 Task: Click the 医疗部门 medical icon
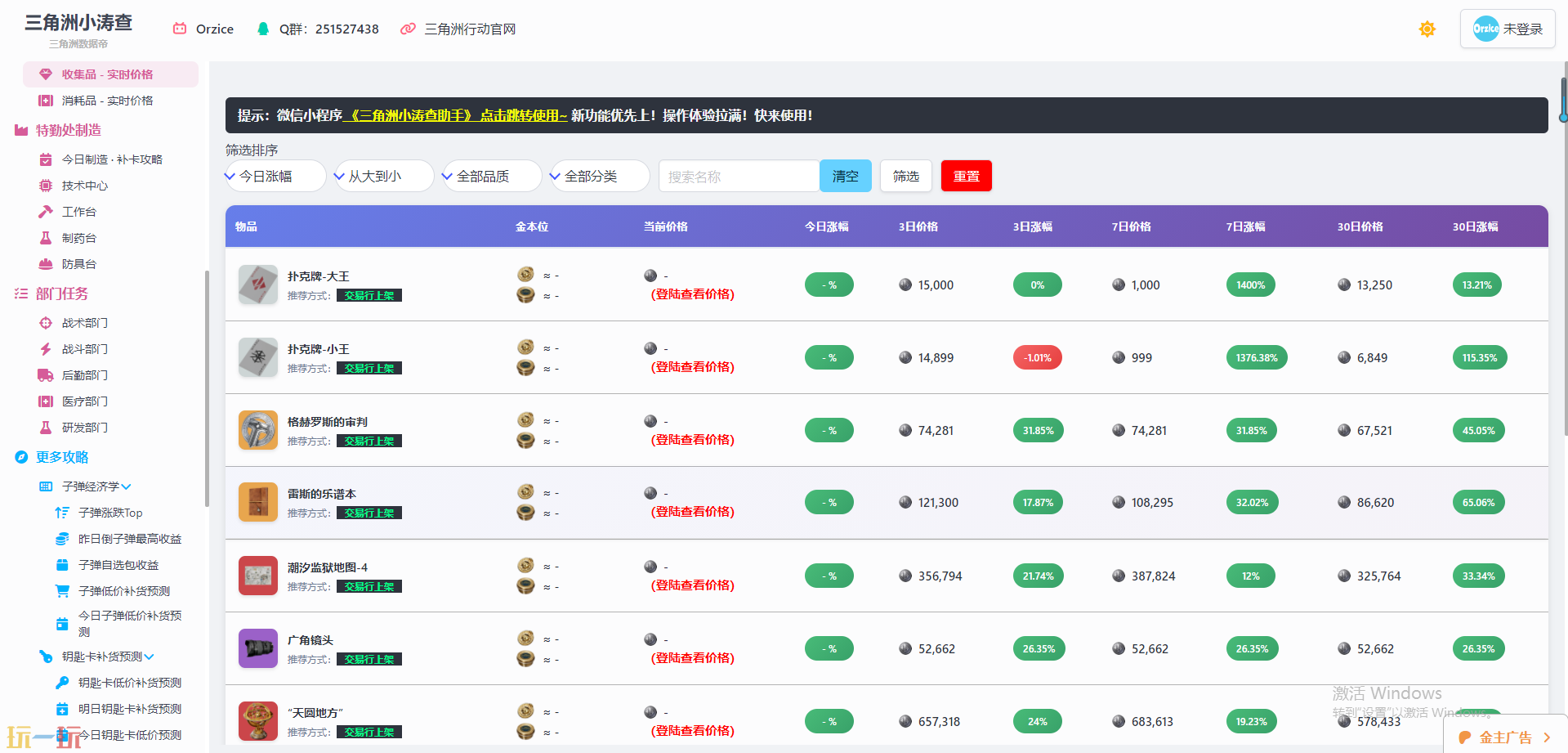pyautogui.click(x=46, y=401)
